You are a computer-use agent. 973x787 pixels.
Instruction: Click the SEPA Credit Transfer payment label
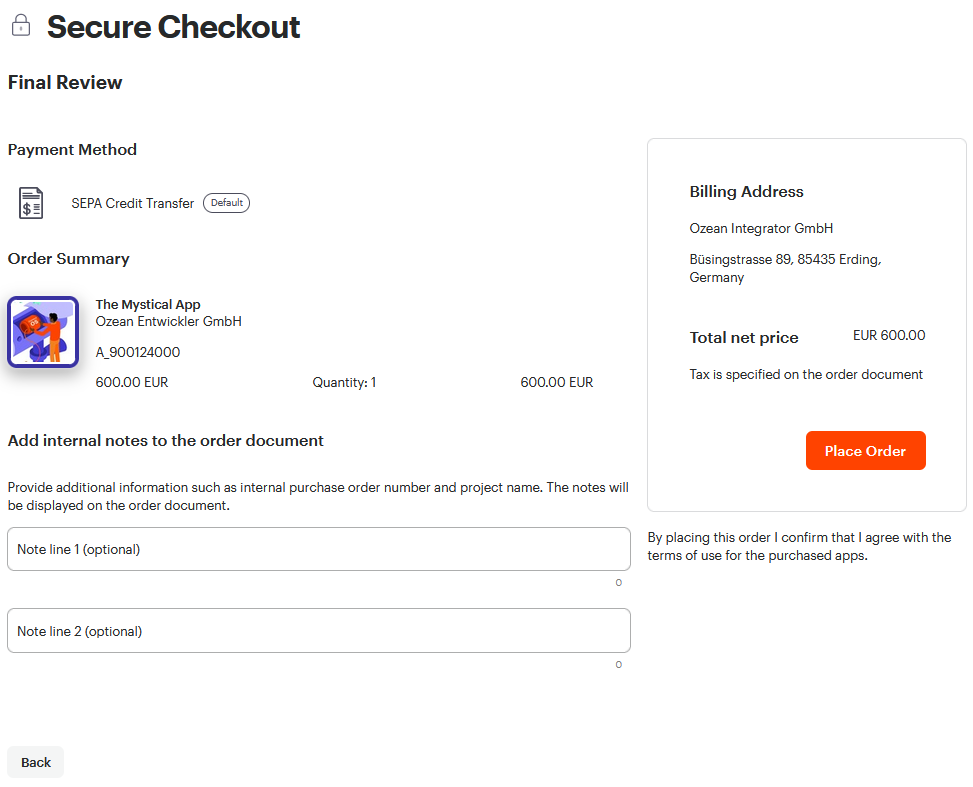[x=132, y=204]
